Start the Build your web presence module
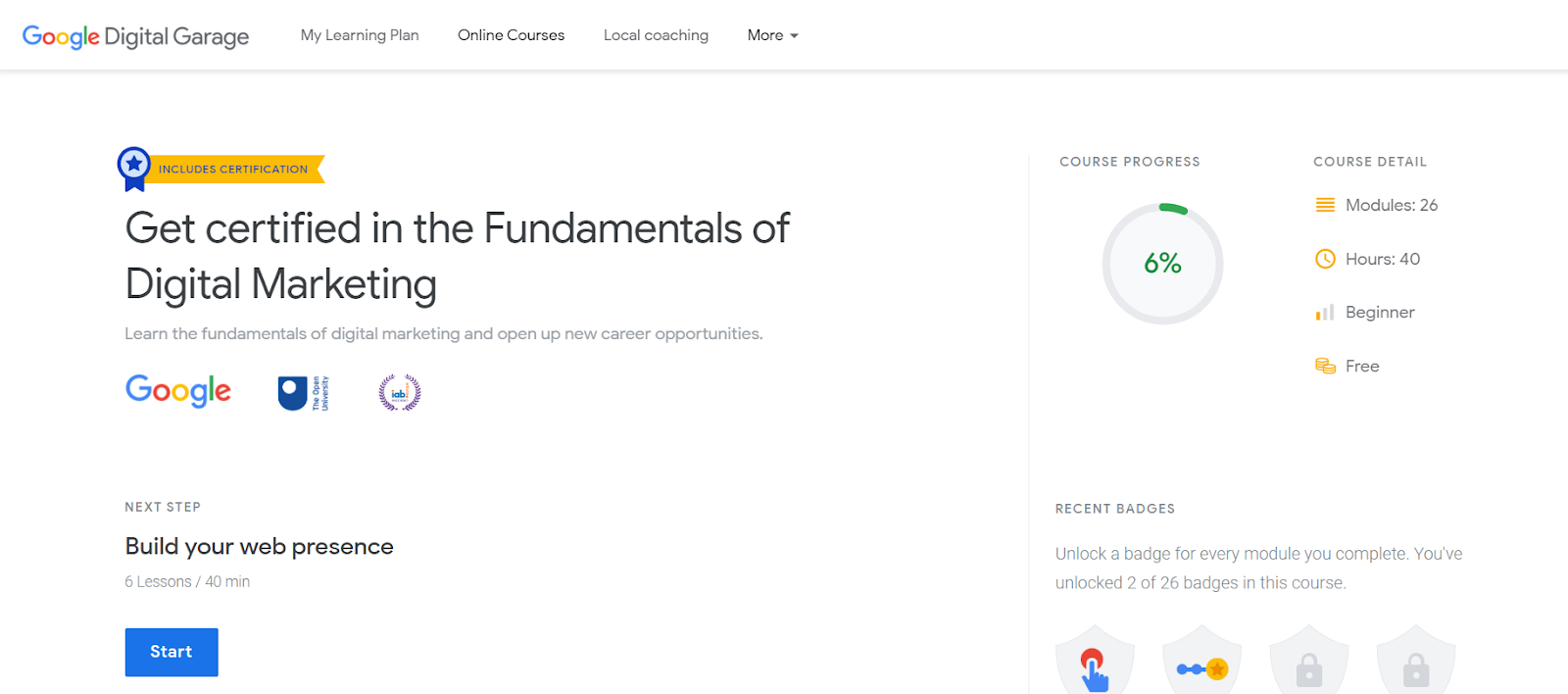 tap(171, 652)
